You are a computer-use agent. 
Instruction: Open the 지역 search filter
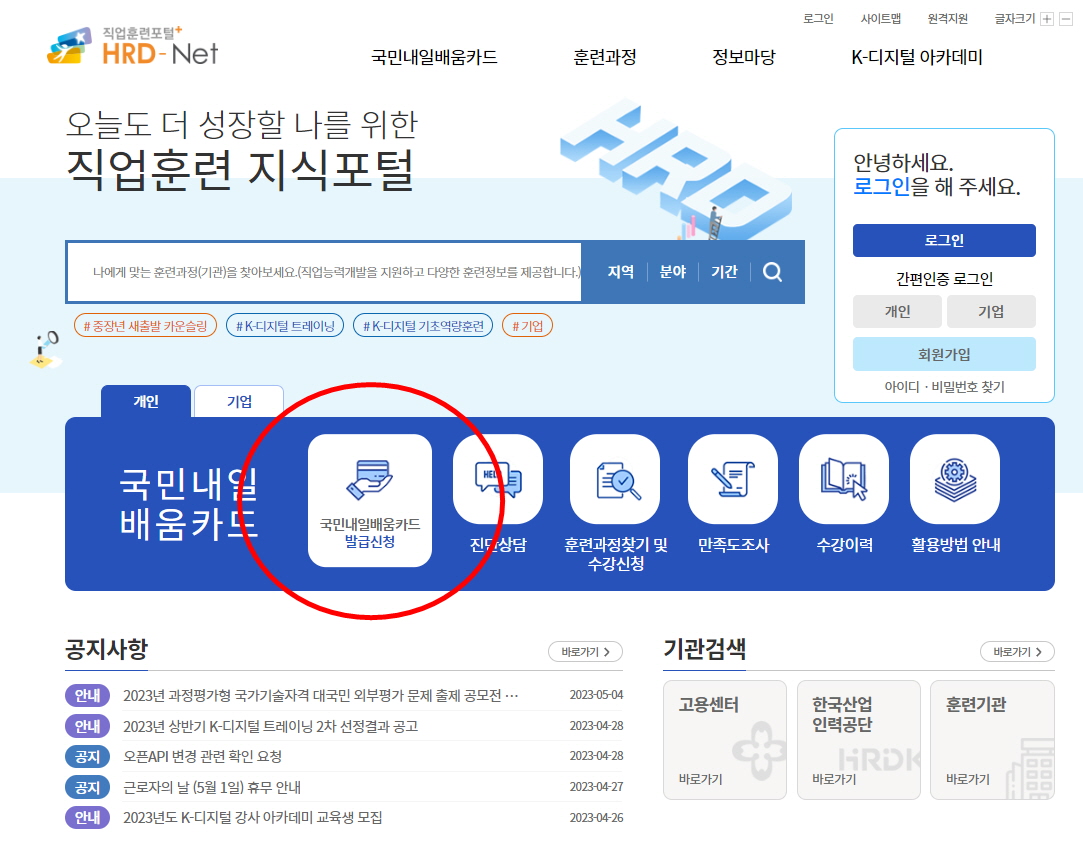pyautogui.click(x=620, y=272)
